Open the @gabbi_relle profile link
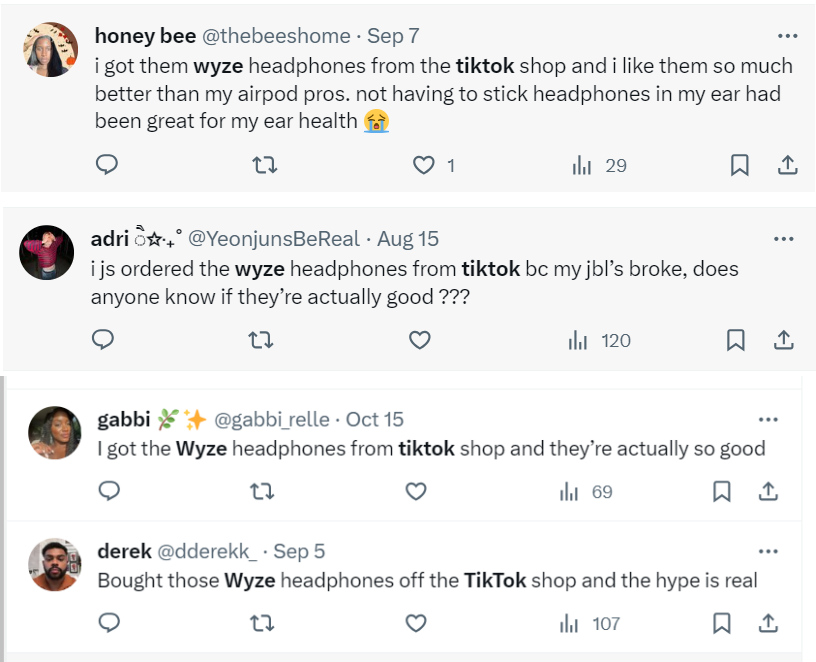The image size is (816, 662). tap(275, 420)
